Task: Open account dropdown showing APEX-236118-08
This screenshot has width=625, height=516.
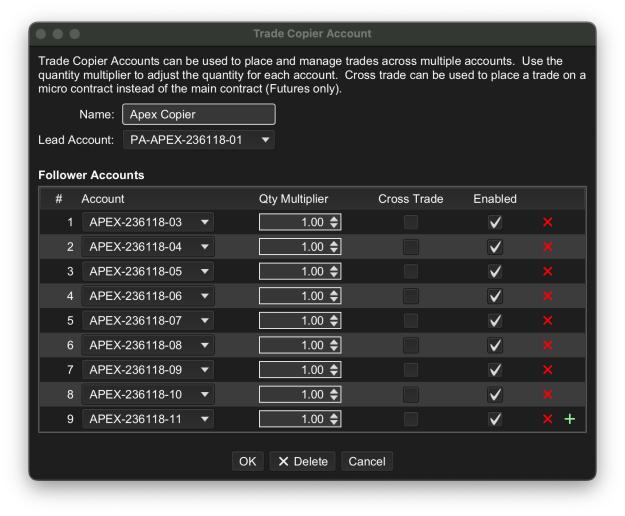Action: tap(148, 345)
